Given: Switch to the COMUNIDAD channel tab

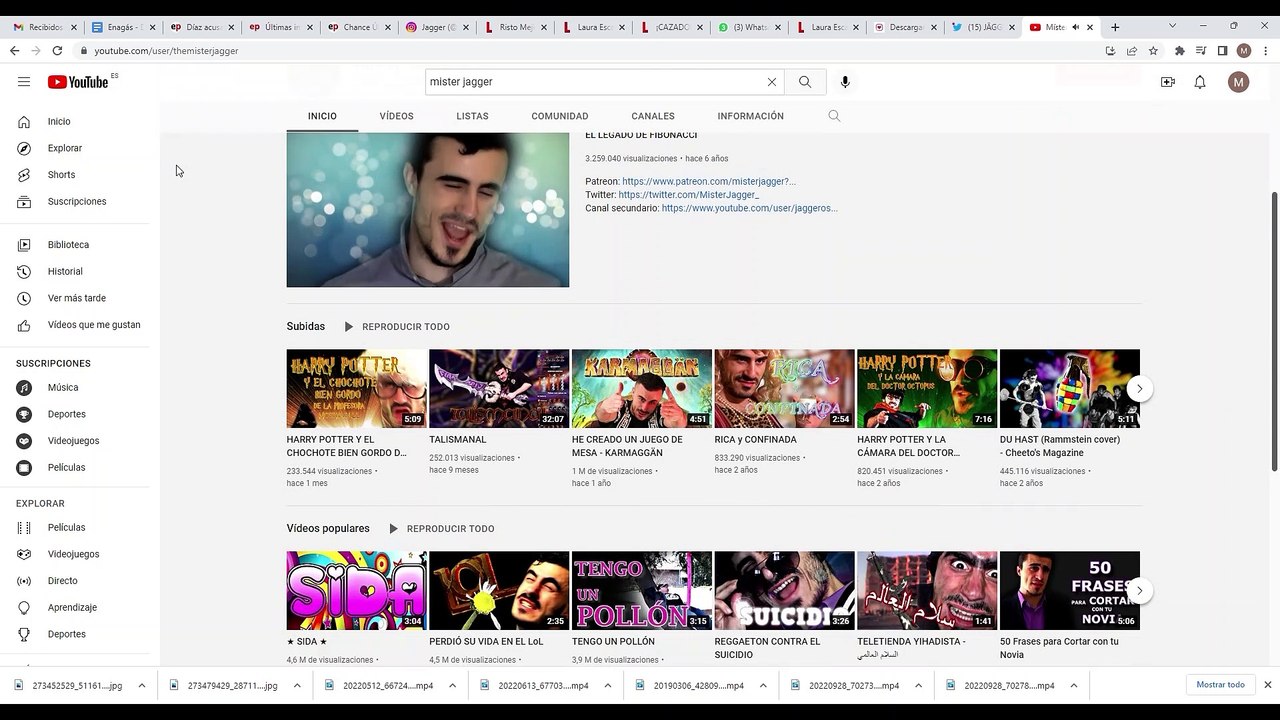Looking at the screenshot, I should click(560, 116).
